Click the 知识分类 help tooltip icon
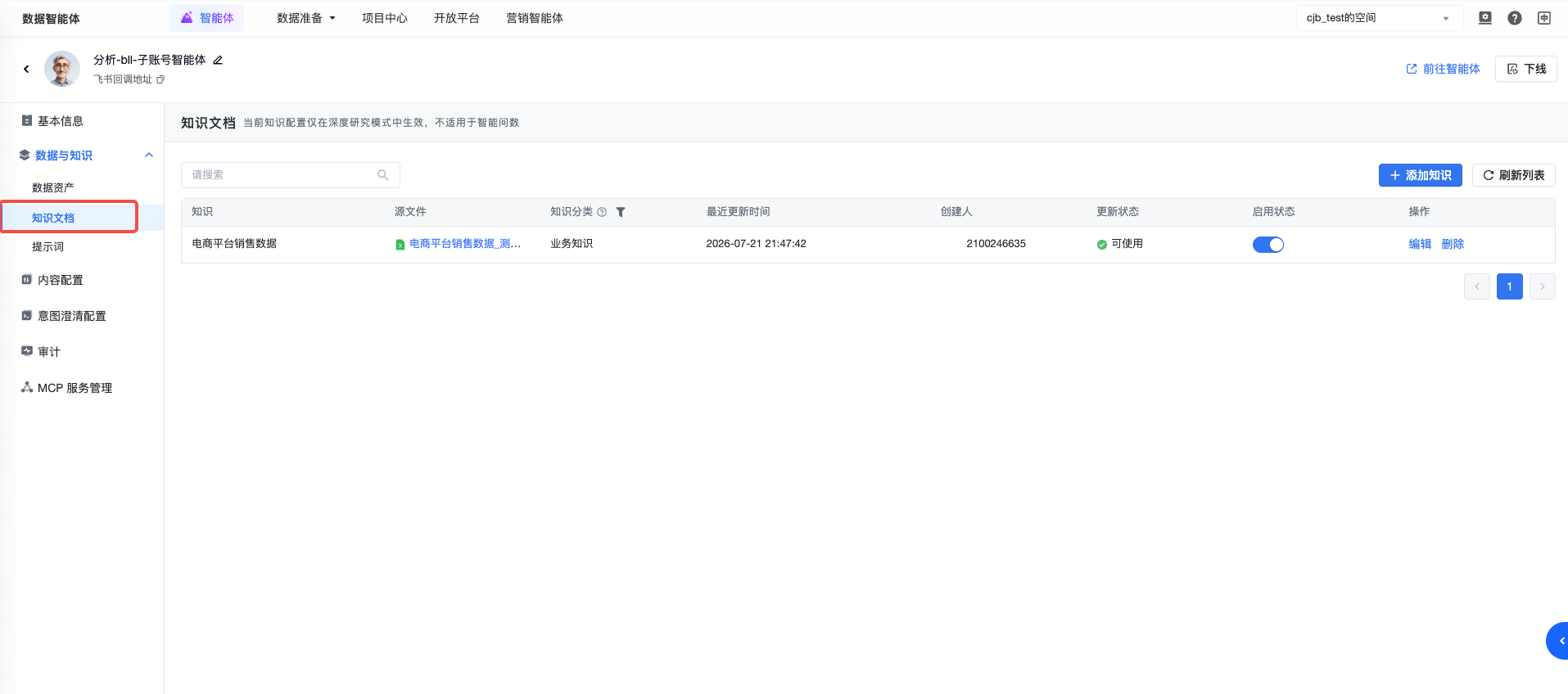 click(602, 212)
